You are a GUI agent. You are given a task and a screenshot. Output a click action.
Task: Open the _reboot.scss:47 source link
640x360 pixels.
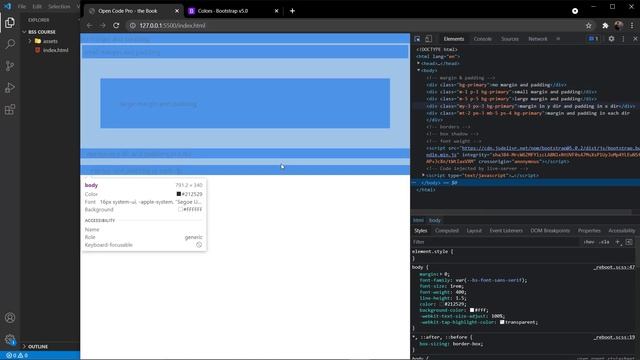click(x=614, y=267)
